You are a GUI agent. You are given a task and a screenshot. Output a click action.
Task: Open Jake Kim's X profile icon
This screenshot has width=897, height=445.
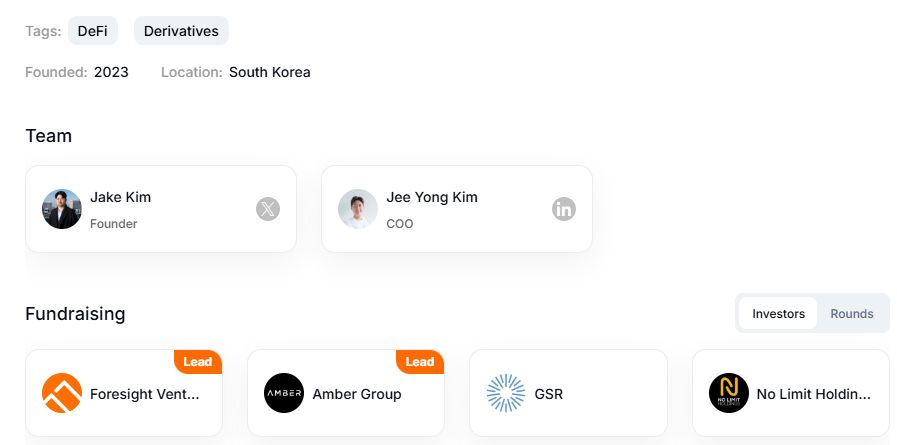(268, 209)
